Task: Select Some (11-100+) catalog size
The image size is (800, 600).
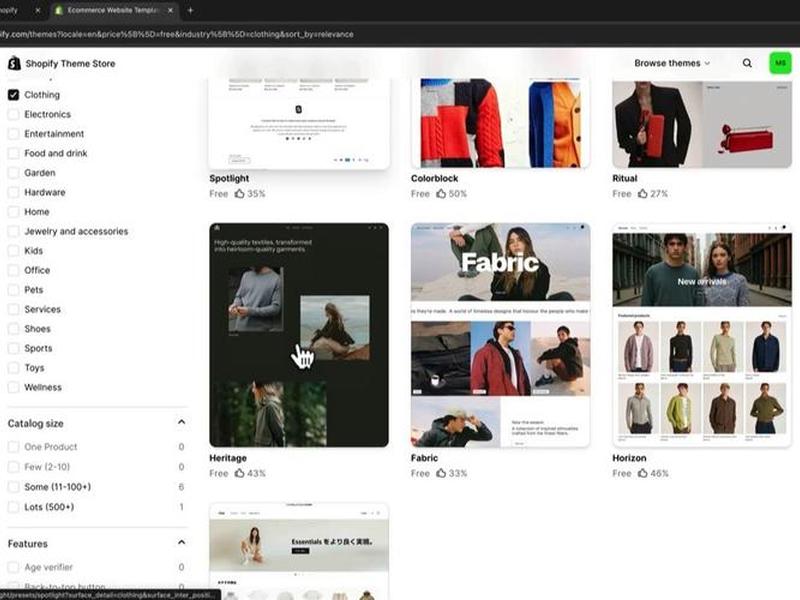Action: (13, 487)
